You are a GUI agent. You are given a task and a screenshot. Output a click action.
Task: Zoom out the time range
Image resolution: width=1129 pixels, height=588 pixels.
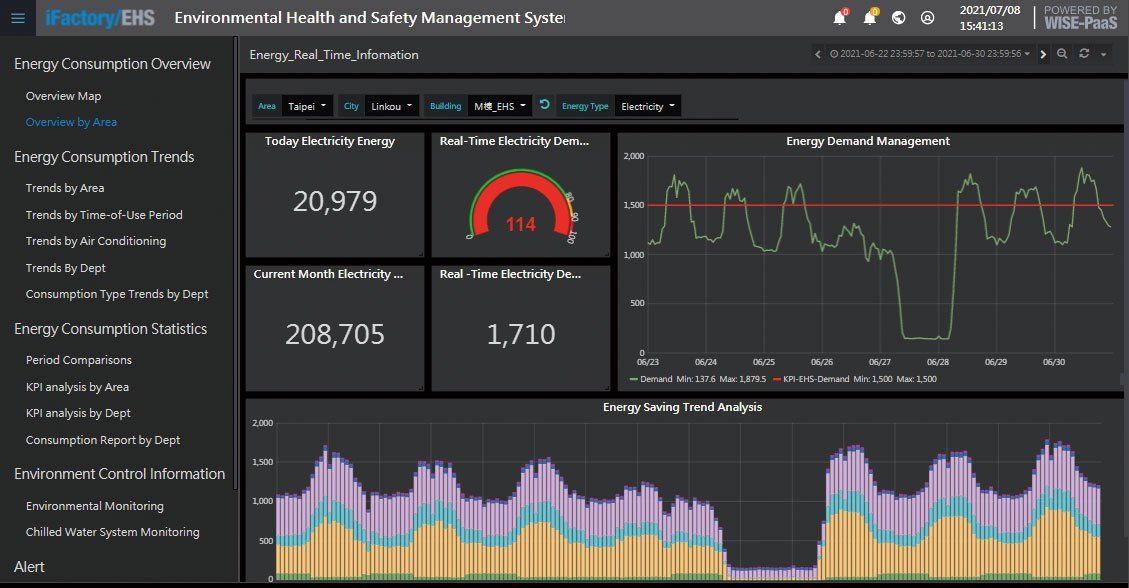click(1062, 54)
